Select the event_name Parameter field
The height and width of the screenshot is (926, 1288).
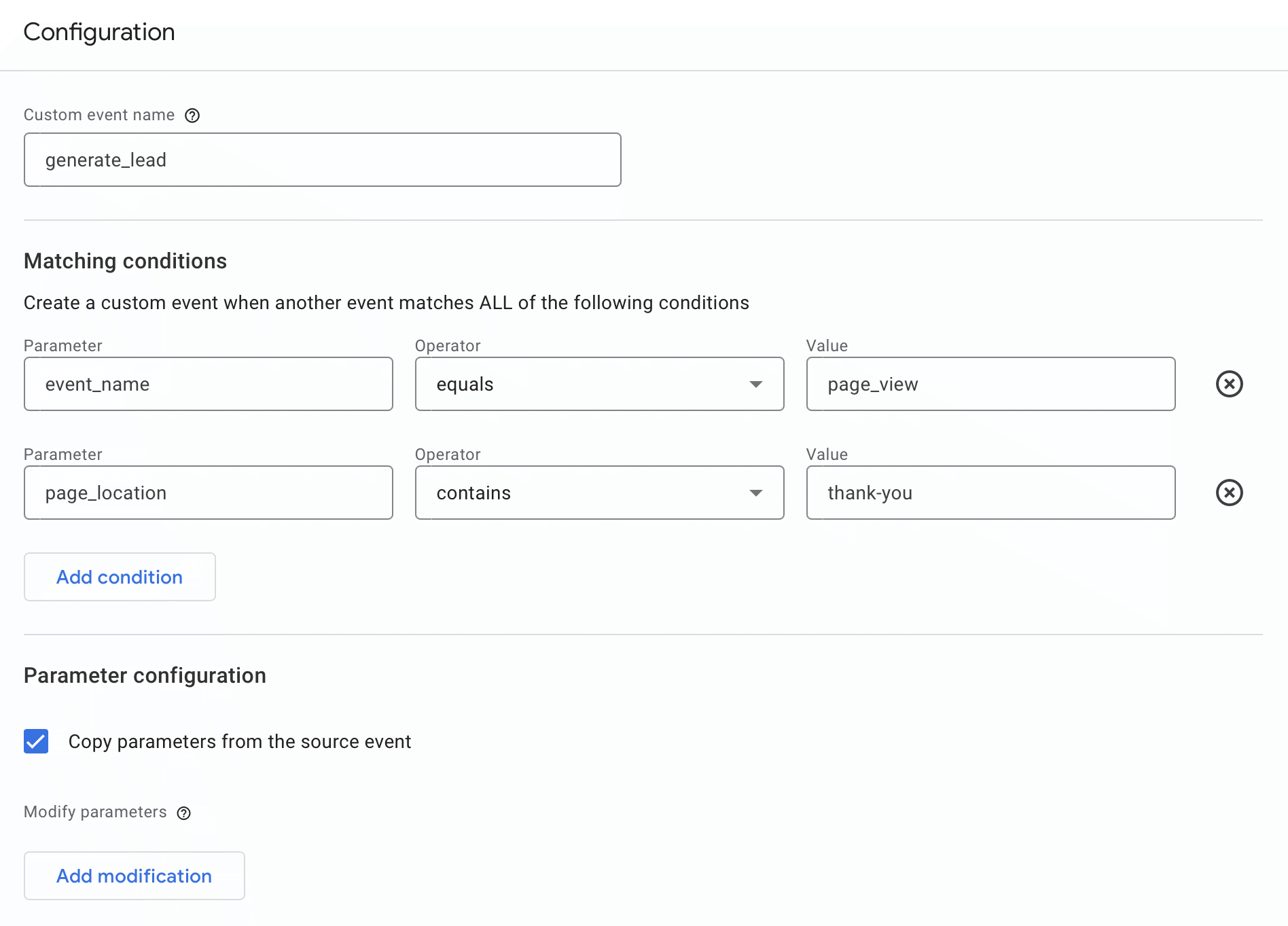209,384
